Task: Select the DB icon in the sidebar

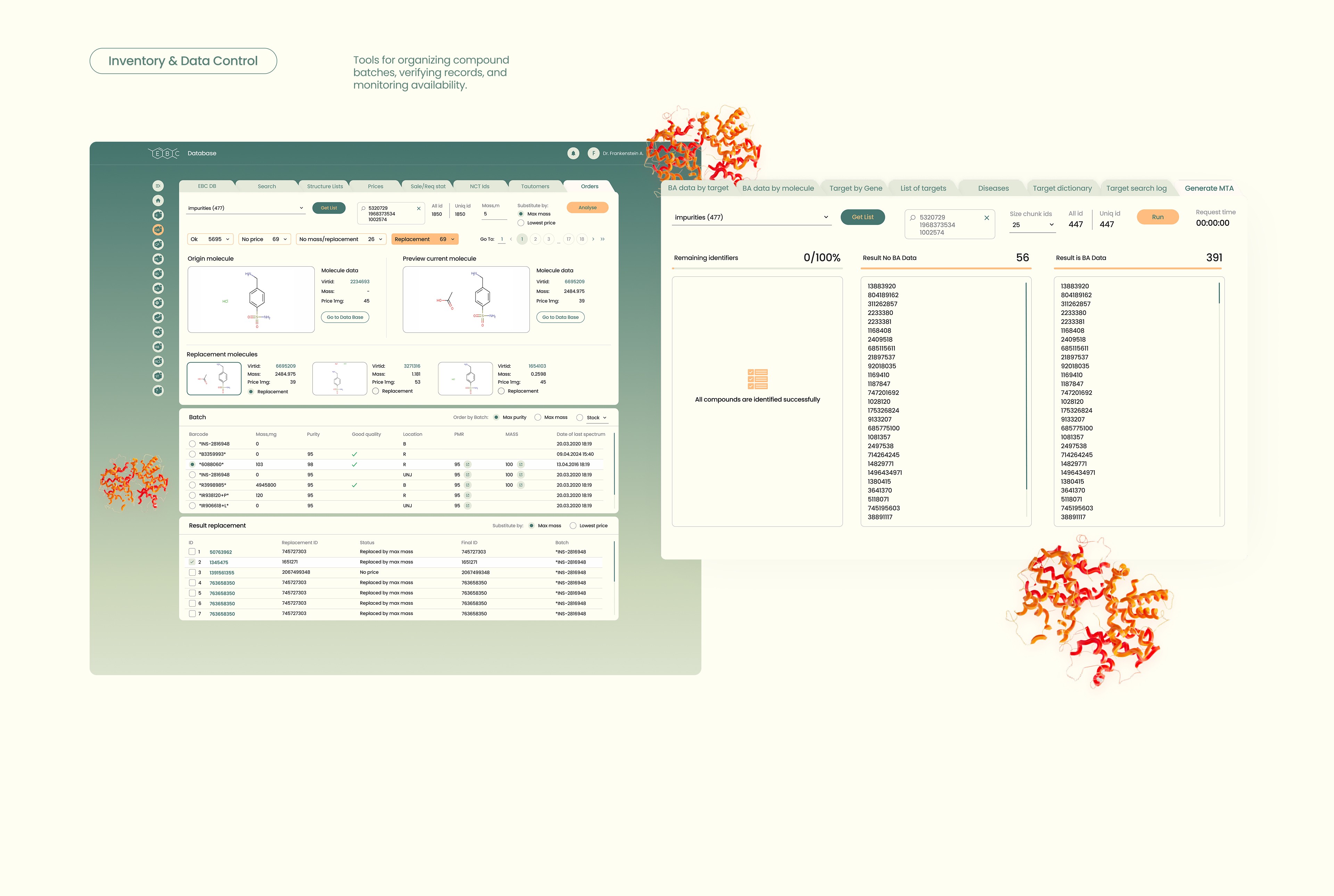Action: [158, 230]
